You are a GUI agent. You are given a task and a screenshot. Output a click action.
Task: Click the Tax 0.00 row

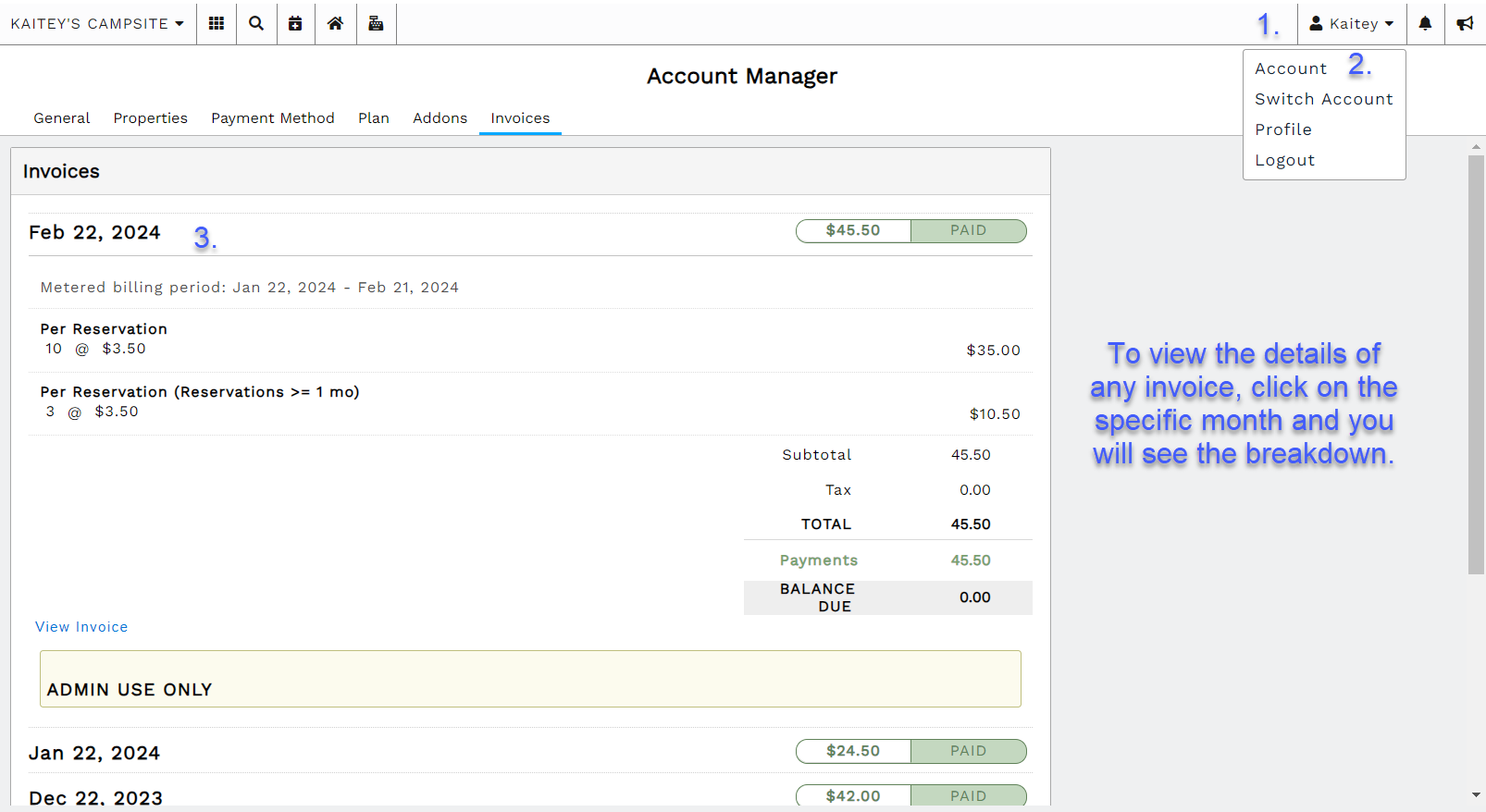coord(888,490)
